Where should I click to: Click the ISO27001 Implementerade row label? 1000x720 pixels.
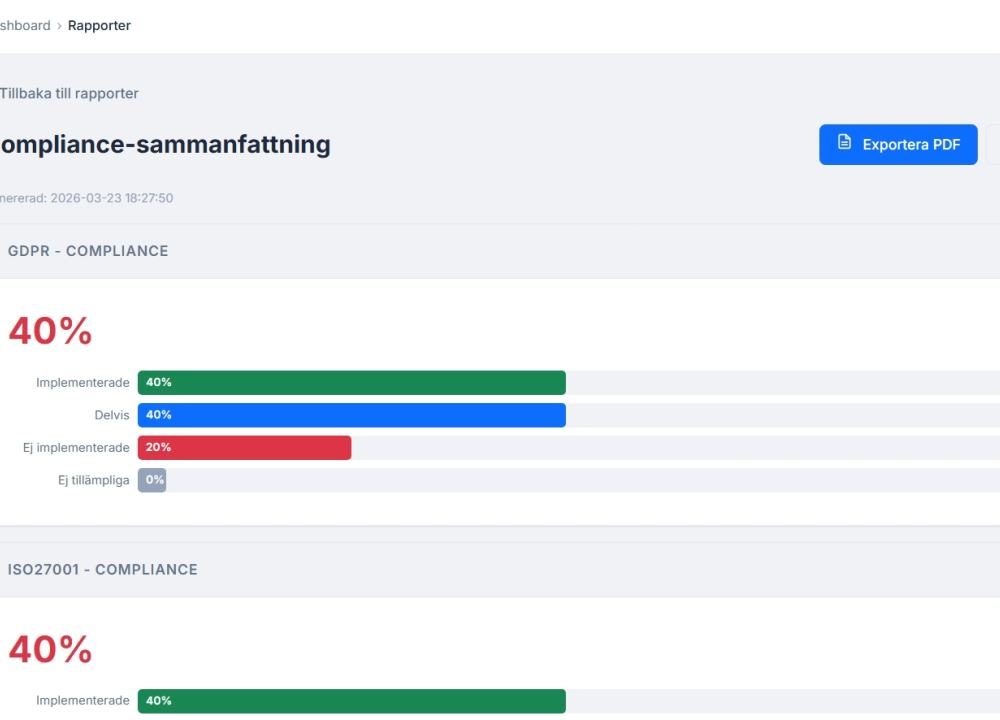(x=82, y=700)
